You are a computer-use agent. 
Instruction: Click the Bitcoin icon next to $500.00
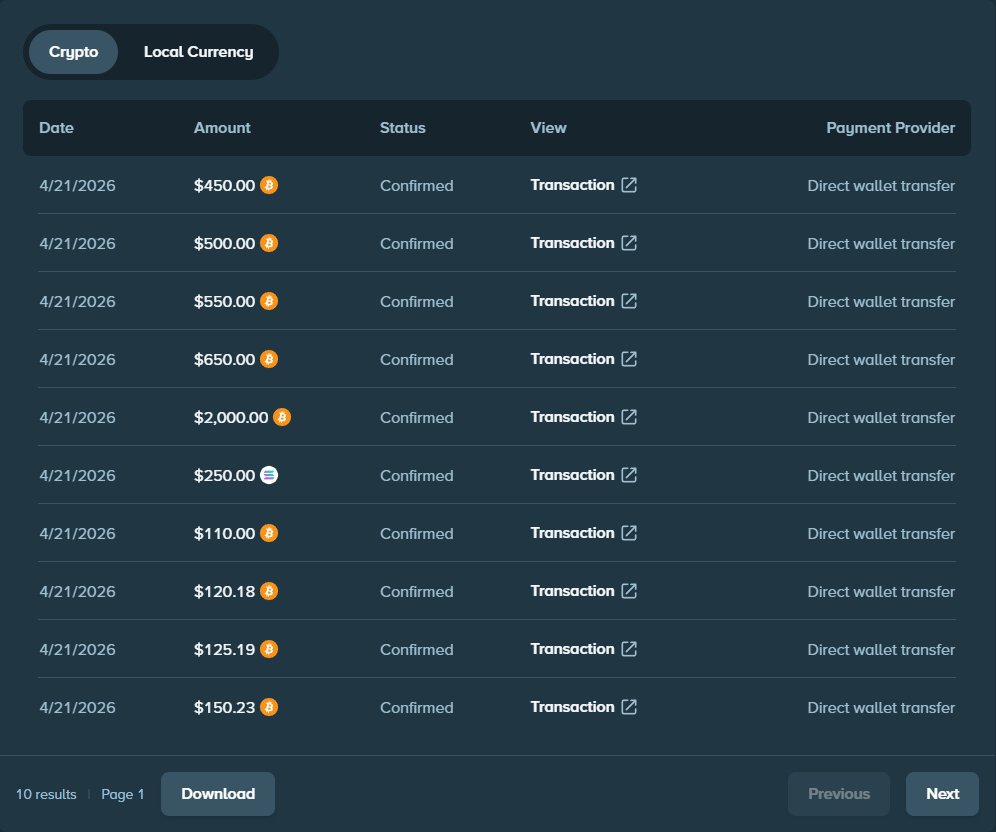[x=269, y=243]
